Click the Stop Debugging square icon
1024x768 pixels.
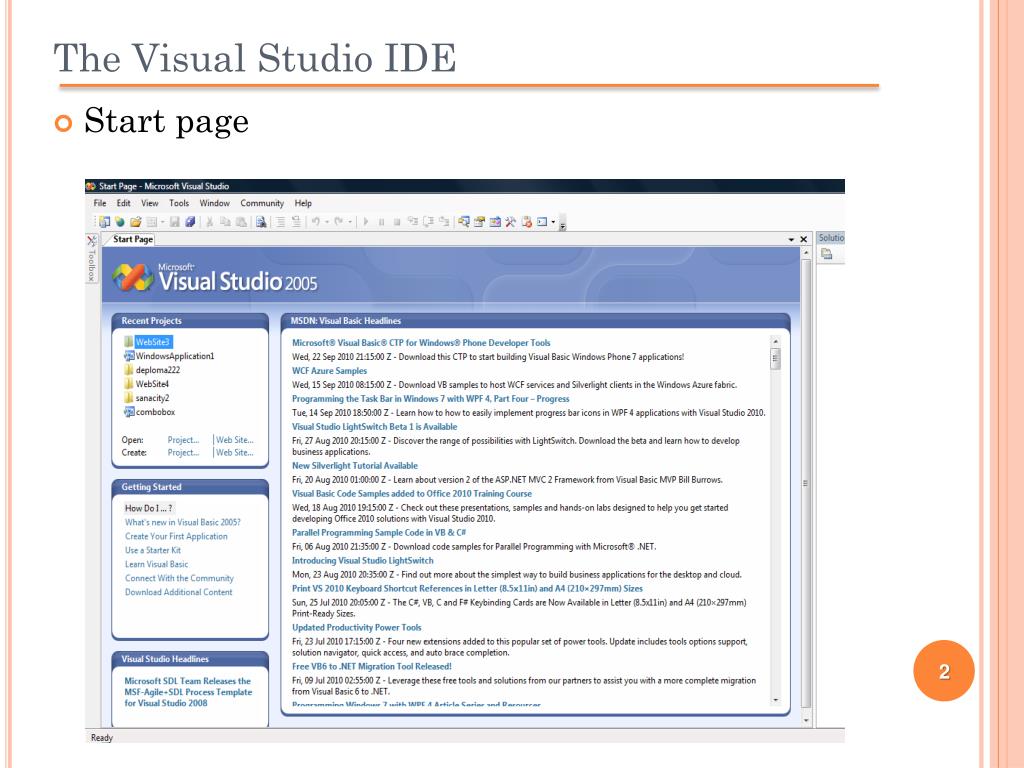coord(396,222)
